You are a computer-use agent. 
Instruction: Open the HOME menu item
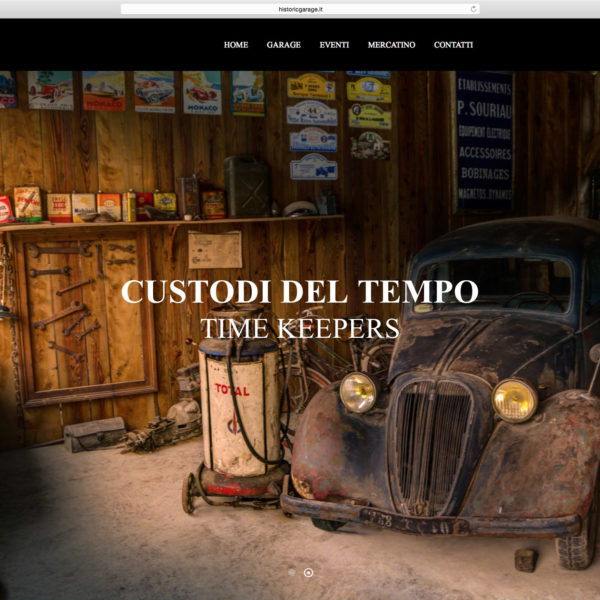tap(236, 45)
